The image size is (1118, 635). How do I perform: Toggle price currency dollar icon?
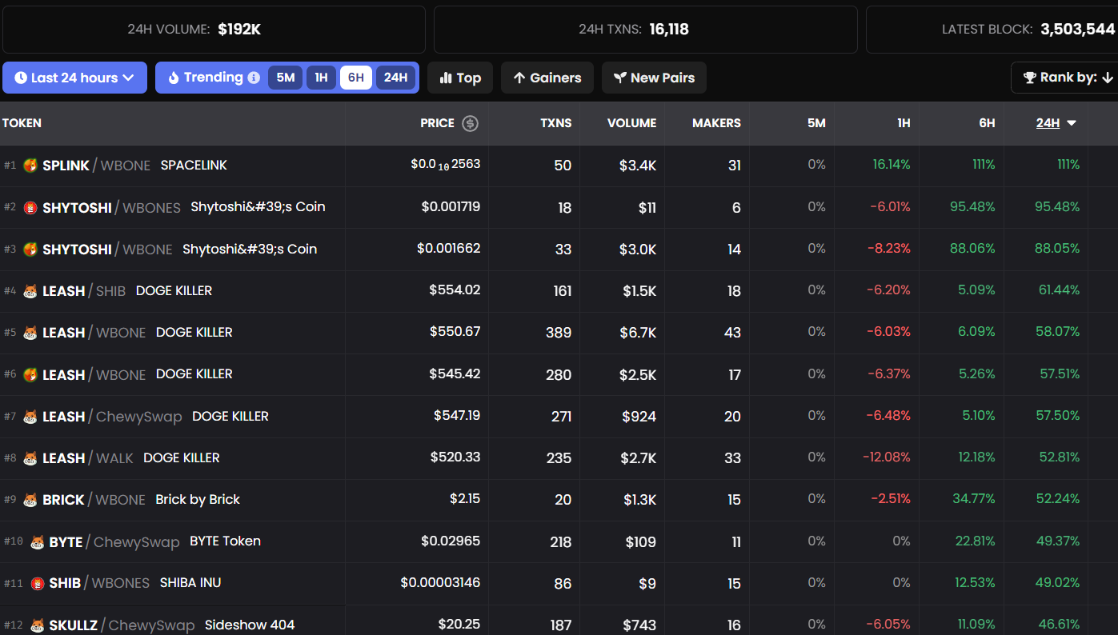tap(470, 123)
